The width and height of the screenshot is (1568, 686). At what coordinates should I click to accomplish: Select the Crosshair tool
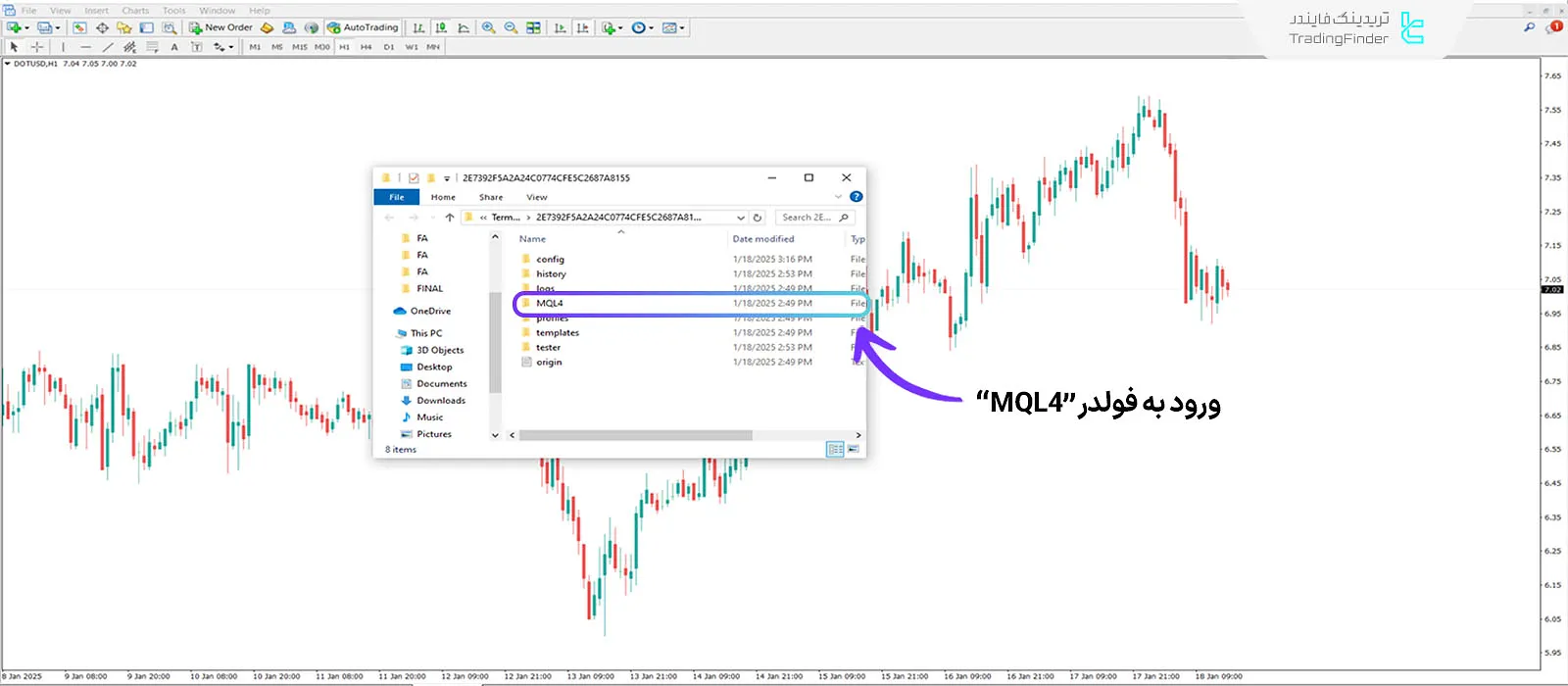pos(37,47)
